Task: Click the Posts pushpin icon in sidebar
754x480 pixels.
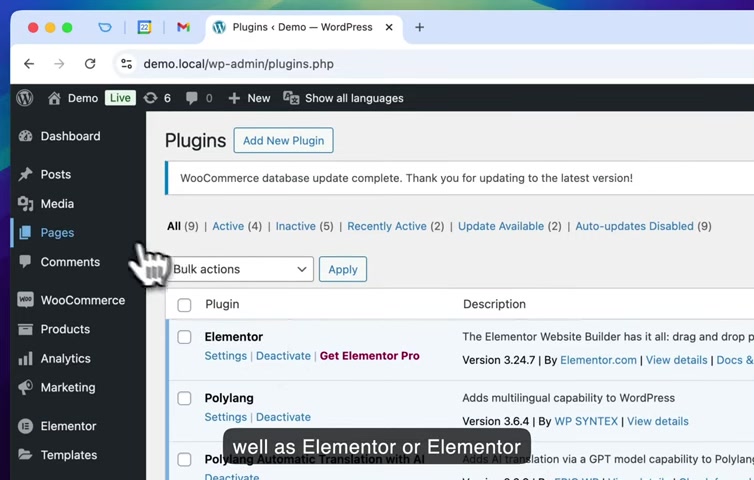Action: point(25,174)
